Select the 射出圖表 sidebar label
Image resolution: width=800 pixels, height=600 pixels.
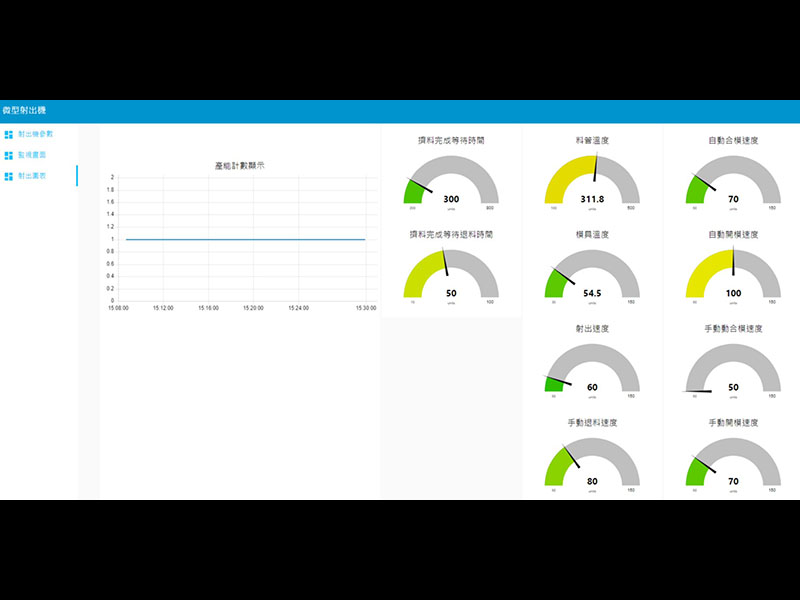pyautogui.click(x=32, y=176)
